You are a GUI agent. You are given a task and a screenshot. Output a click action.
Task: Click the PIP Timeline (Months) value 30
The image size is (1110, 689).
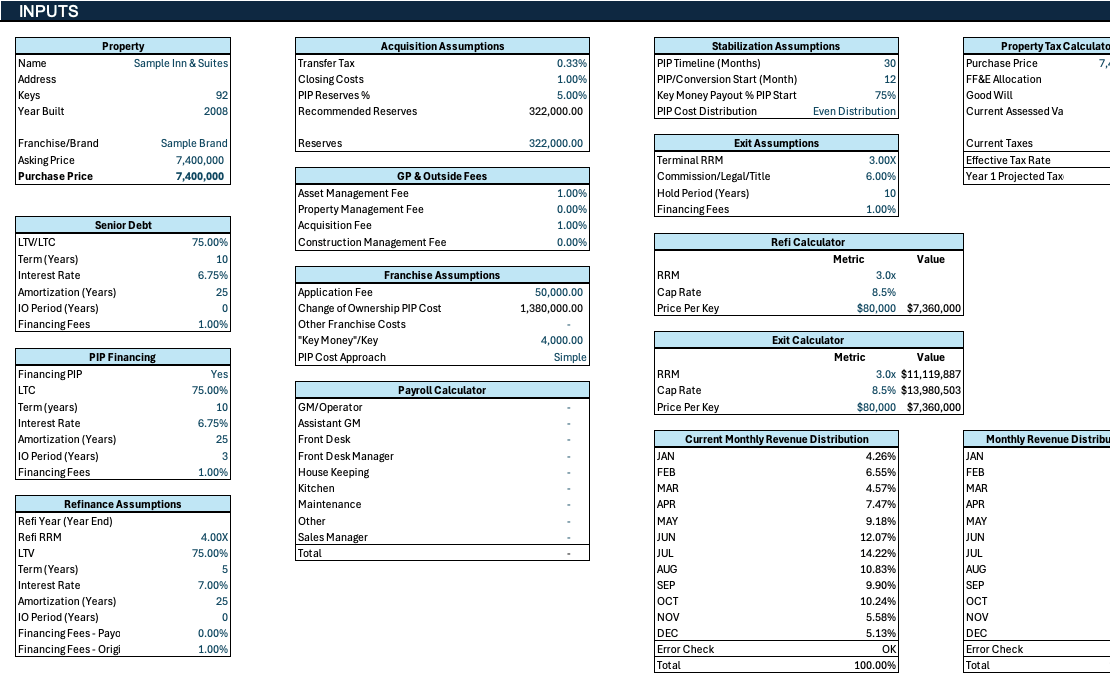coord(890,63)
